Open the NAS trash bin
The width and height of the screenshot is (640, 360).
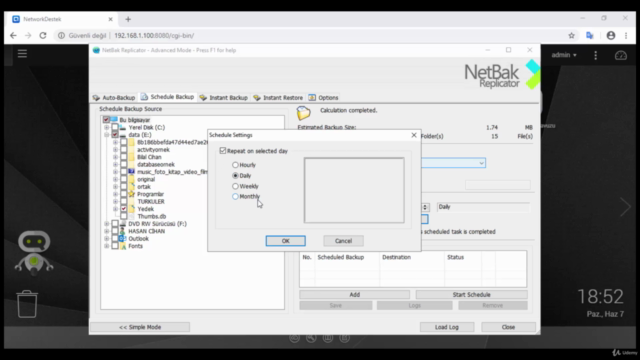click(x=27, y=304)
